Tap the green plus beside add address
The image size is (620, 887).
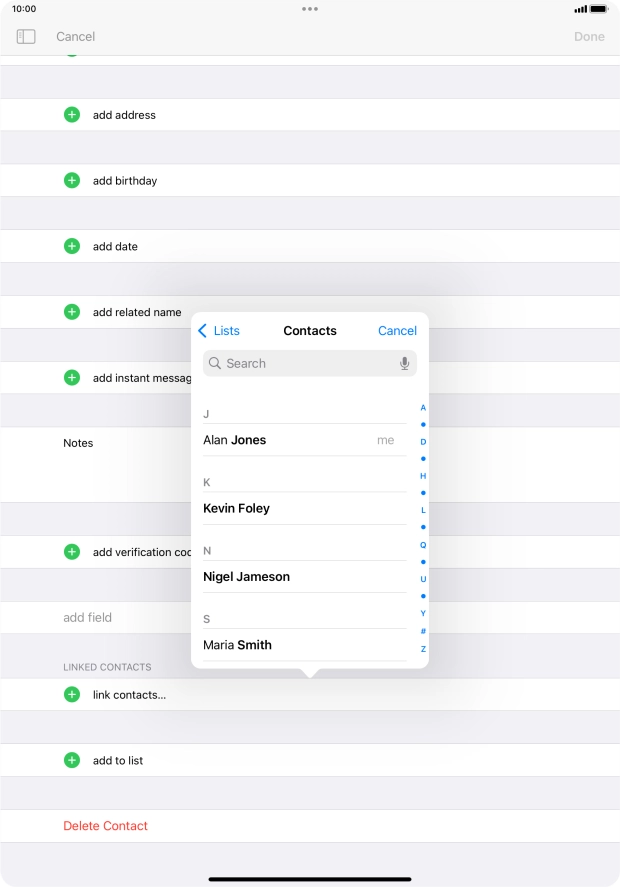point(72,115)
